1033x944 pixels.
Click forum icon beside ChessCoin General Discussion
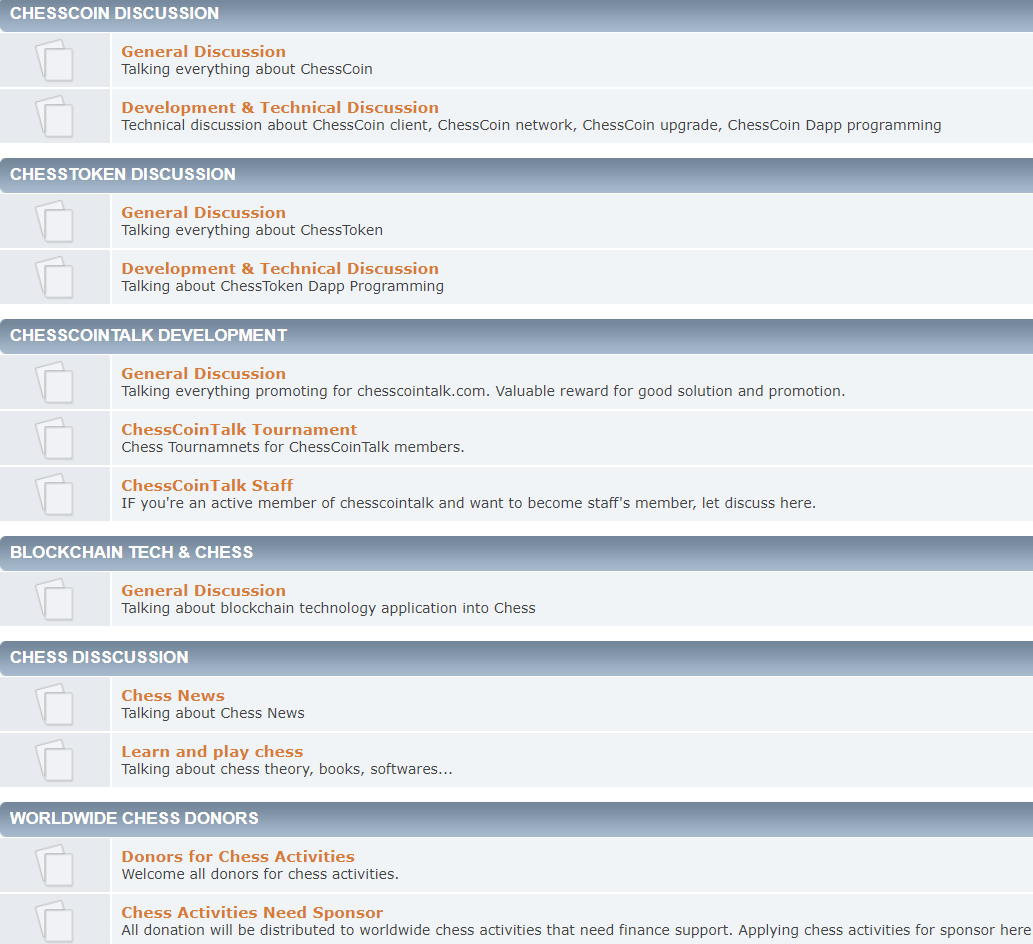click(x=54, y=60)
